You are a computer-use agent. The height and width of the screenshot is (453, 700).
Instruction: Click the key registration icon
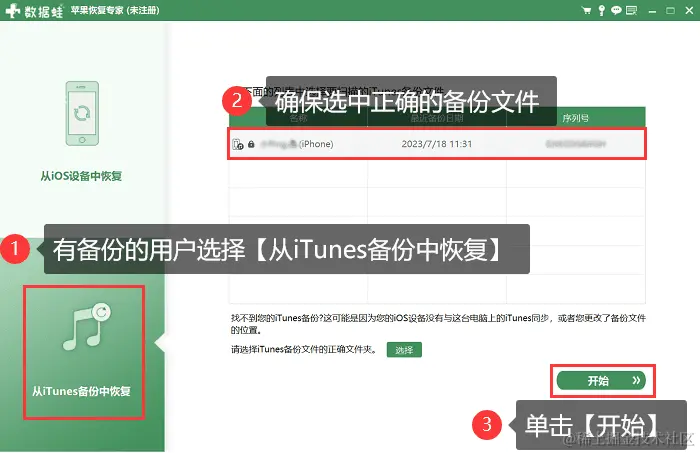pyautogui.click(x=602, y=10)
